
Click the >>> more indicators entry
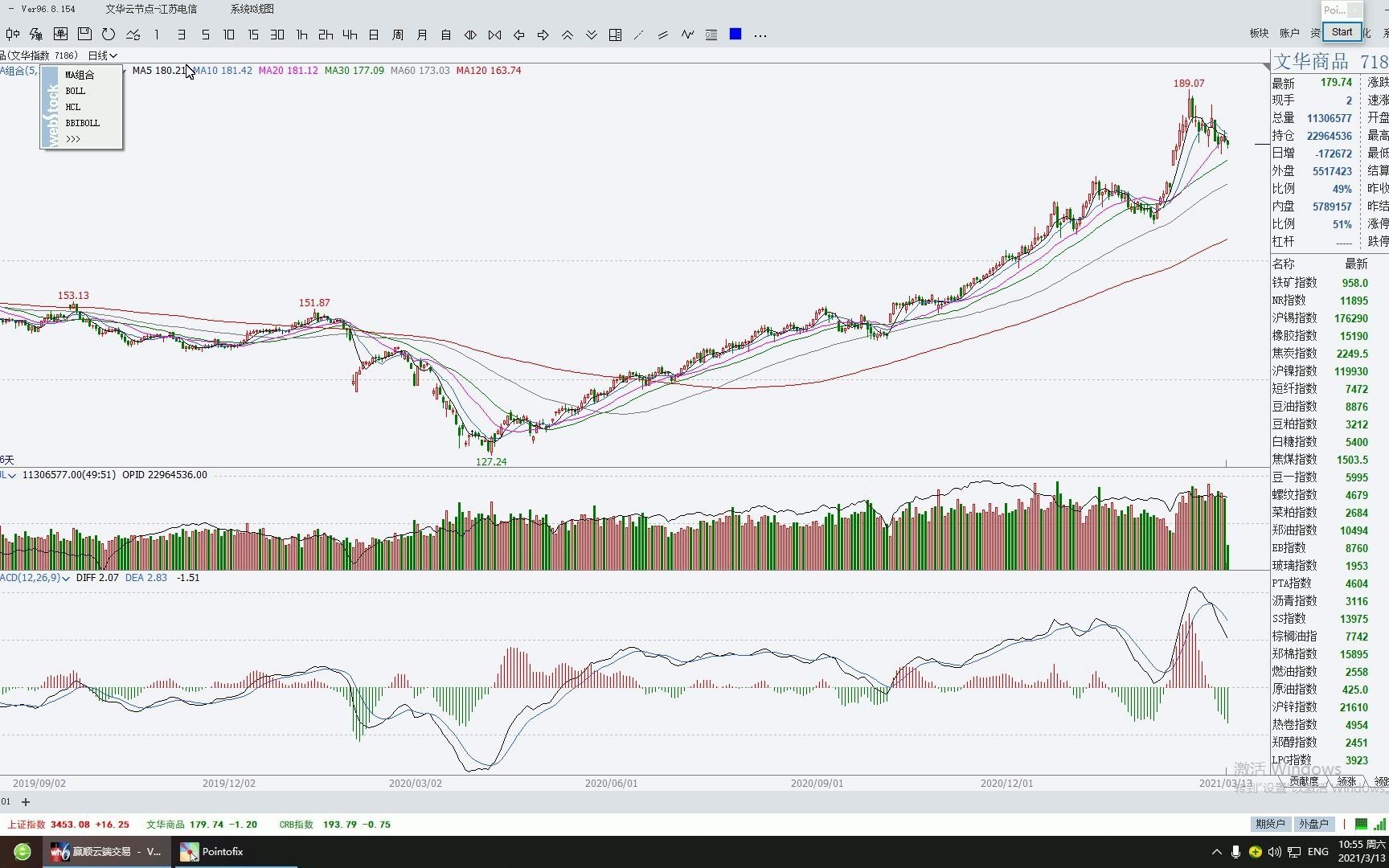coord(73,139)
